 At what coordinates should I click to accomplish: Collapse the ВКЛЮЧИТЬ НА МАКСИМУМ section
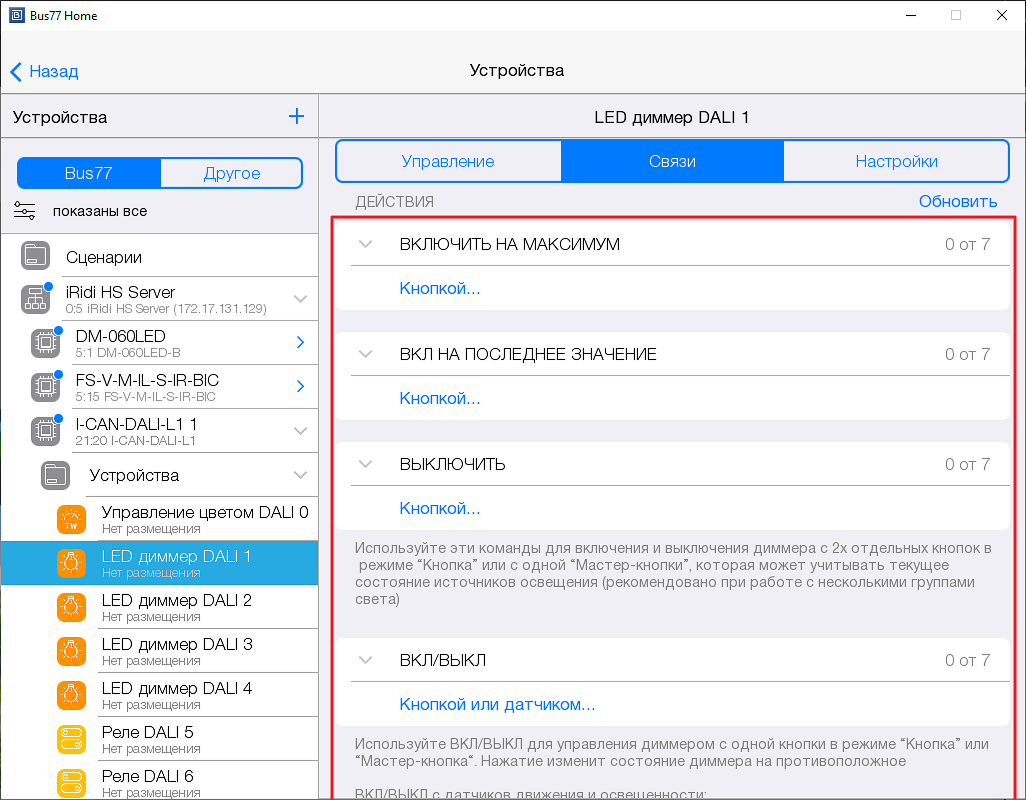[366, 244]
